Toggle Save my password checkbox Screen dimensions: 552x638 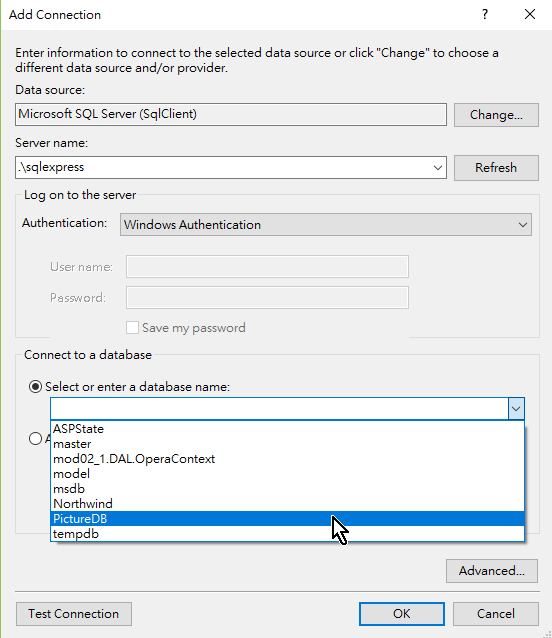coord(132,328)
